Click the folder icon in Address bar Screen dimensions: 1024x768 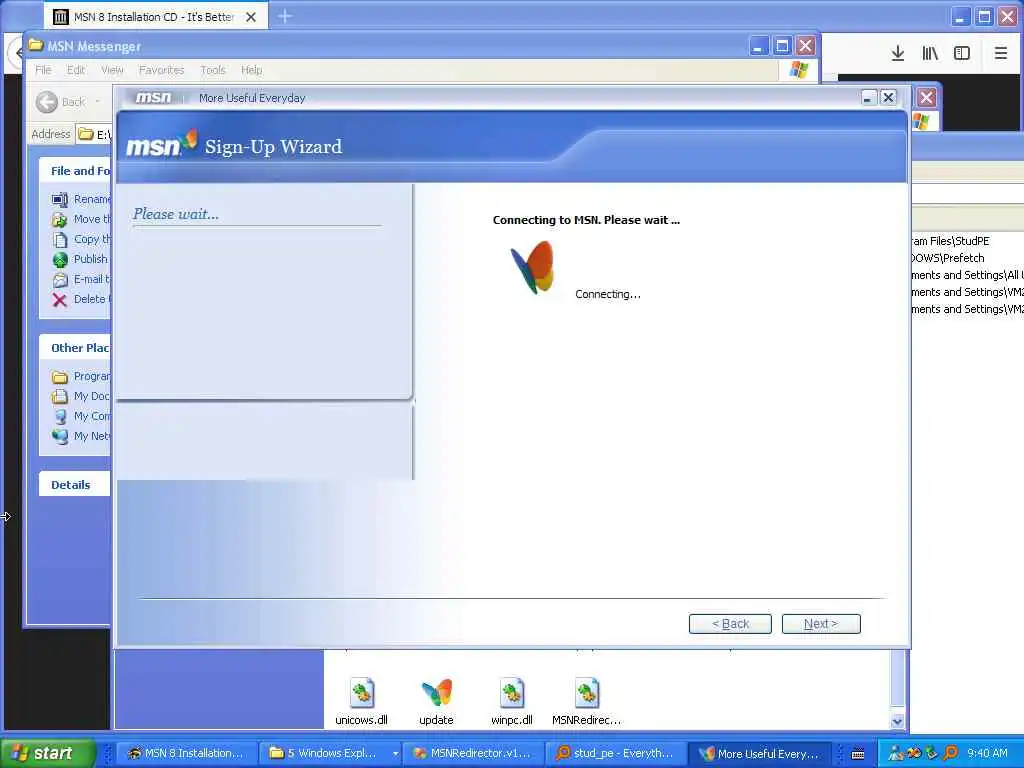pyautogui.click(x=86, y=135)
